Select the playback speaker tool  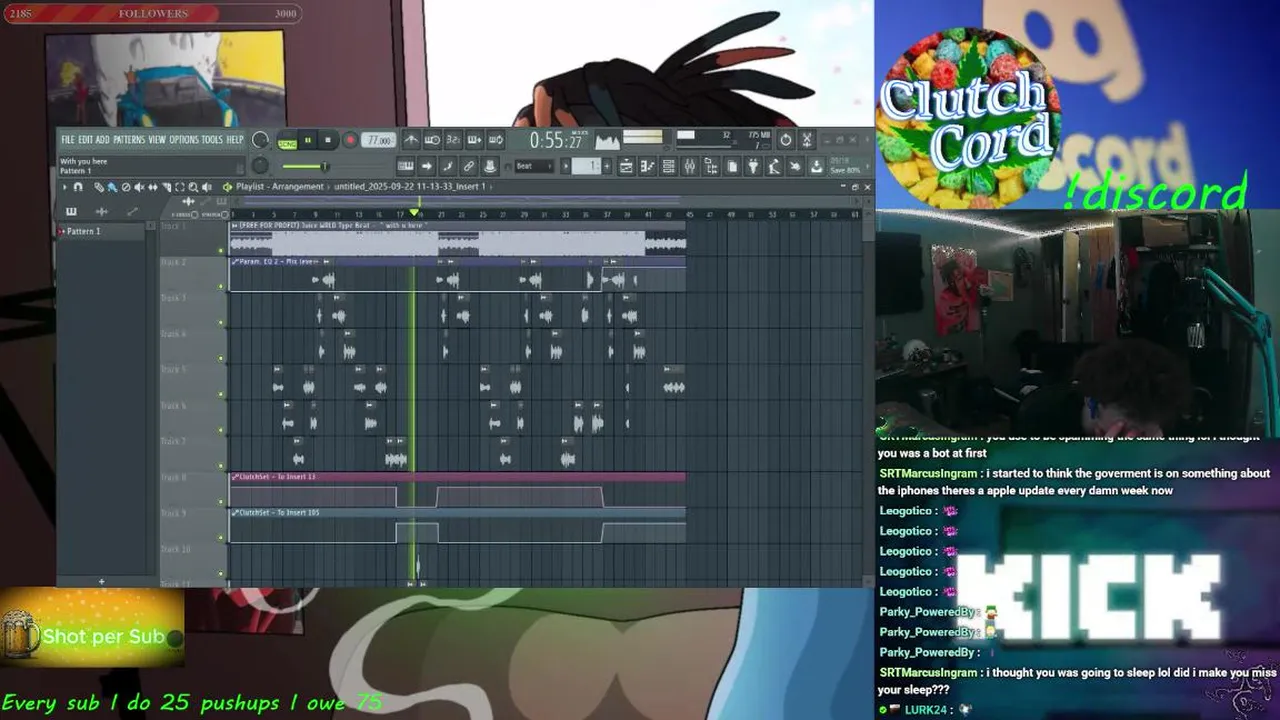206,187
